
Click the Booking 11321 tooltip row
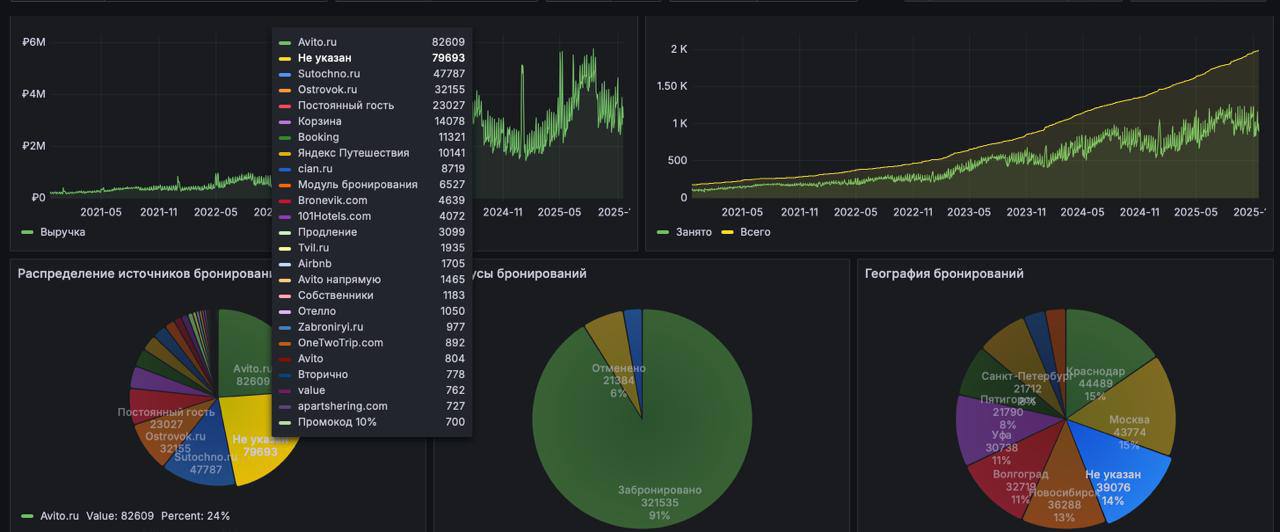coord(372,137)
